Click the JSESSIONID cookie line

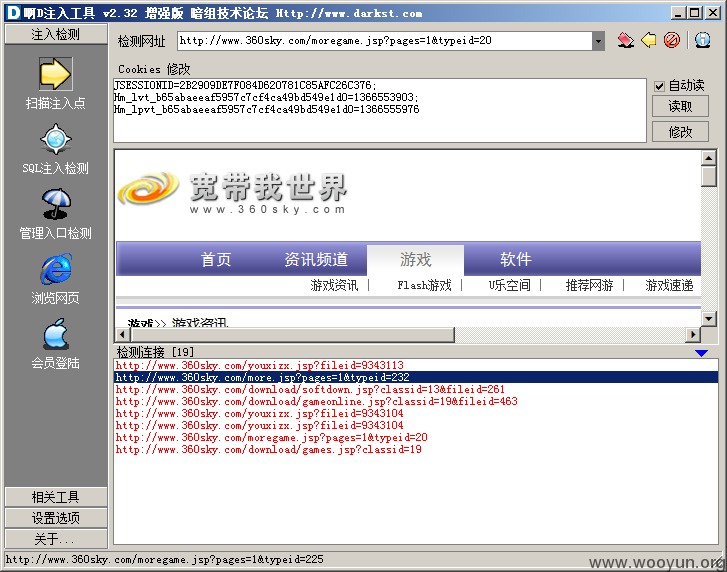[245, 85]
